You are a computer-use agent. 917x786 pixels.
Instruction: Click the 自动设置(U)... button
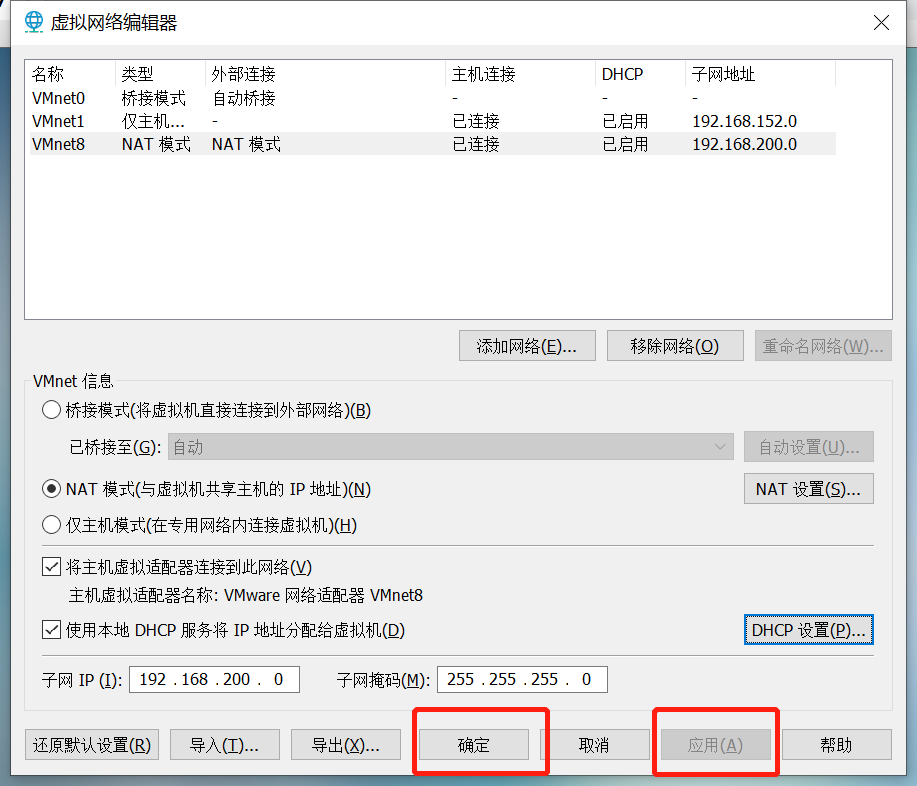pyautogui.click(x=809, y=447)
